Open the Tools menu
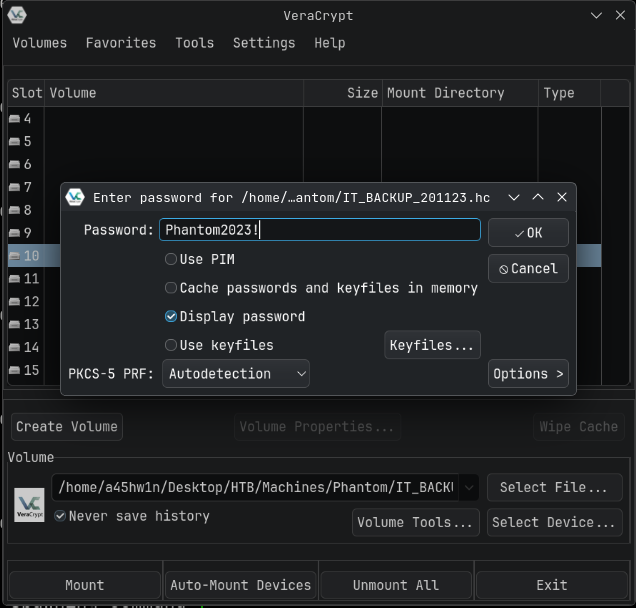636x608 pixels. [194, 43]
